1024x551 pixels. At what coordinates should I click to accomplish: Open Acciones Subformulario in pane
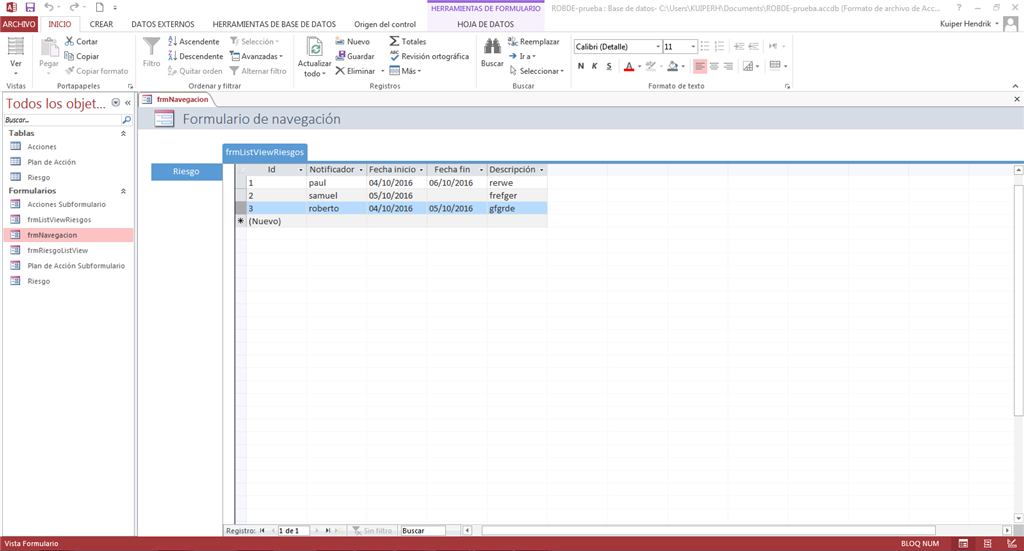coord(68,204)
